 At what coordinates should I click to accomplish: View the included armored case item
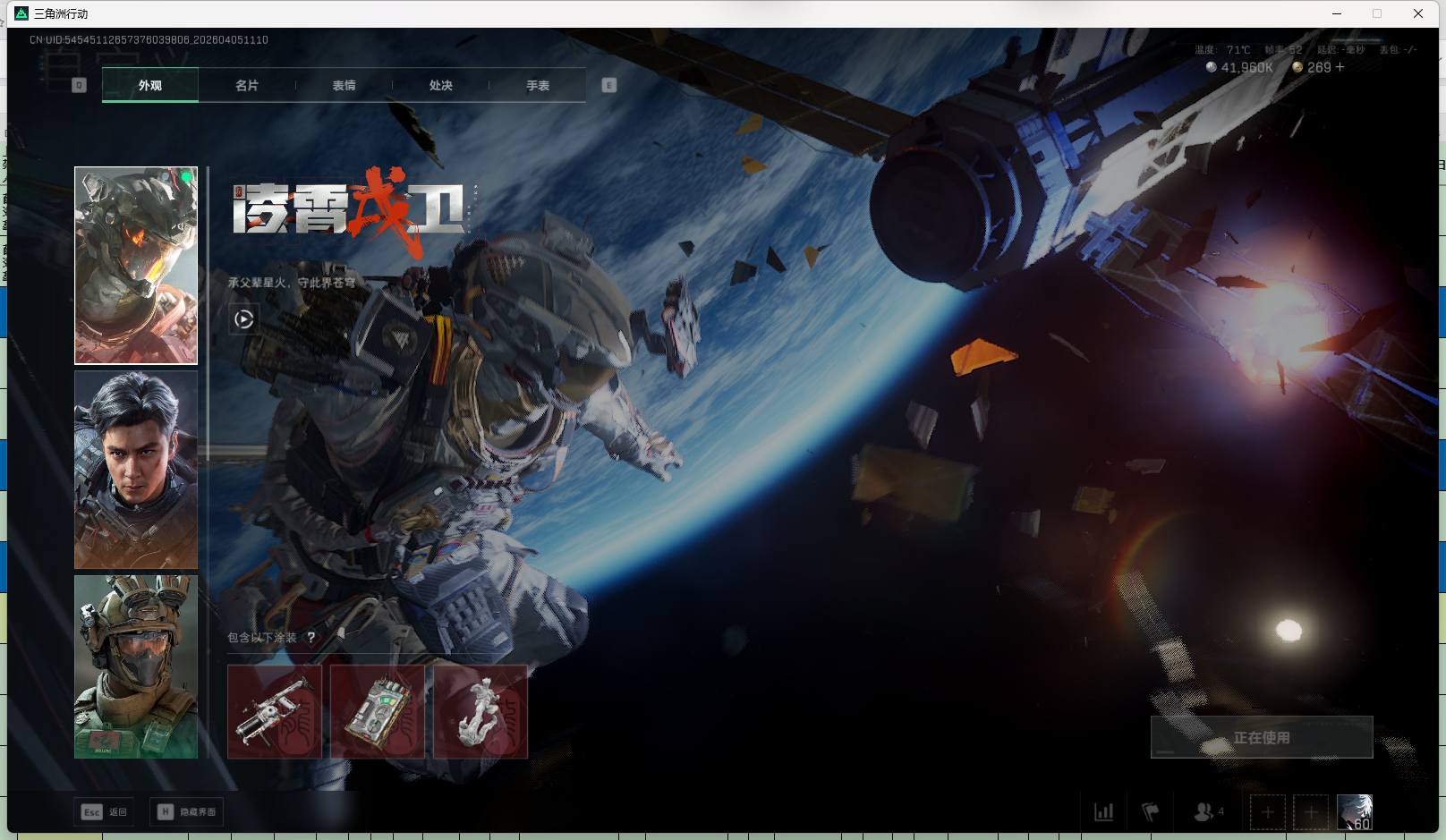tap(378, 711)
